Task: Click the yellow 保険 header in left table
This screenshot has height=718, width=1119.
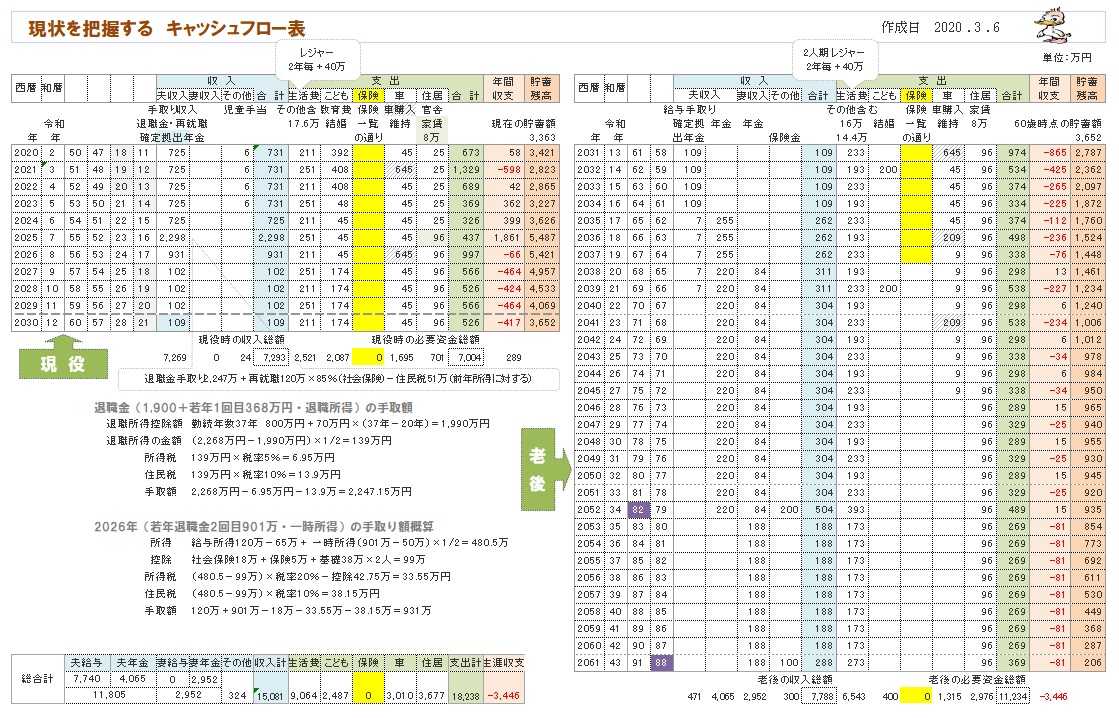Action: tap(368, 95)
